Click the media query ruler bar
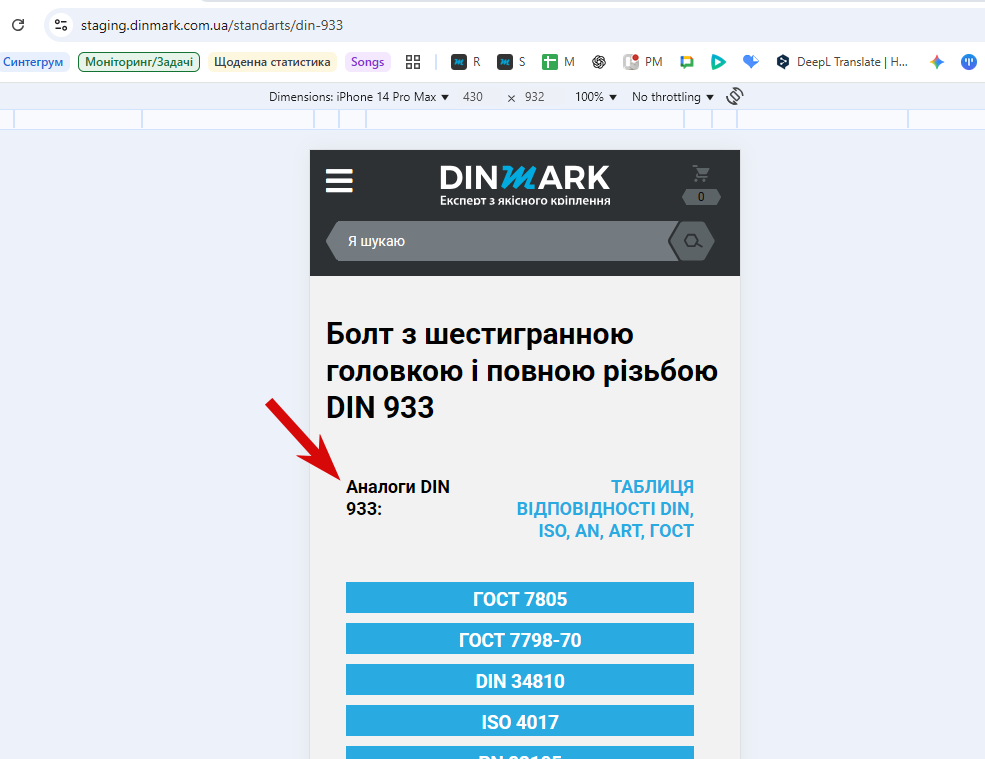The height and width of the screenshot is (759, 985). coord(492,119)
